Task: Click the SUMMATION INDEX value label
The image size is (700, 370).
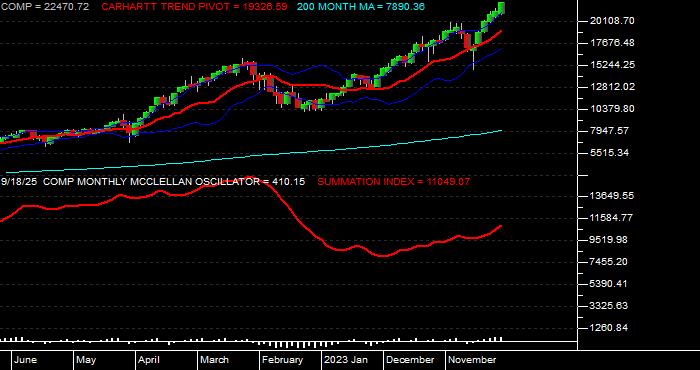Action: point(393,182)
